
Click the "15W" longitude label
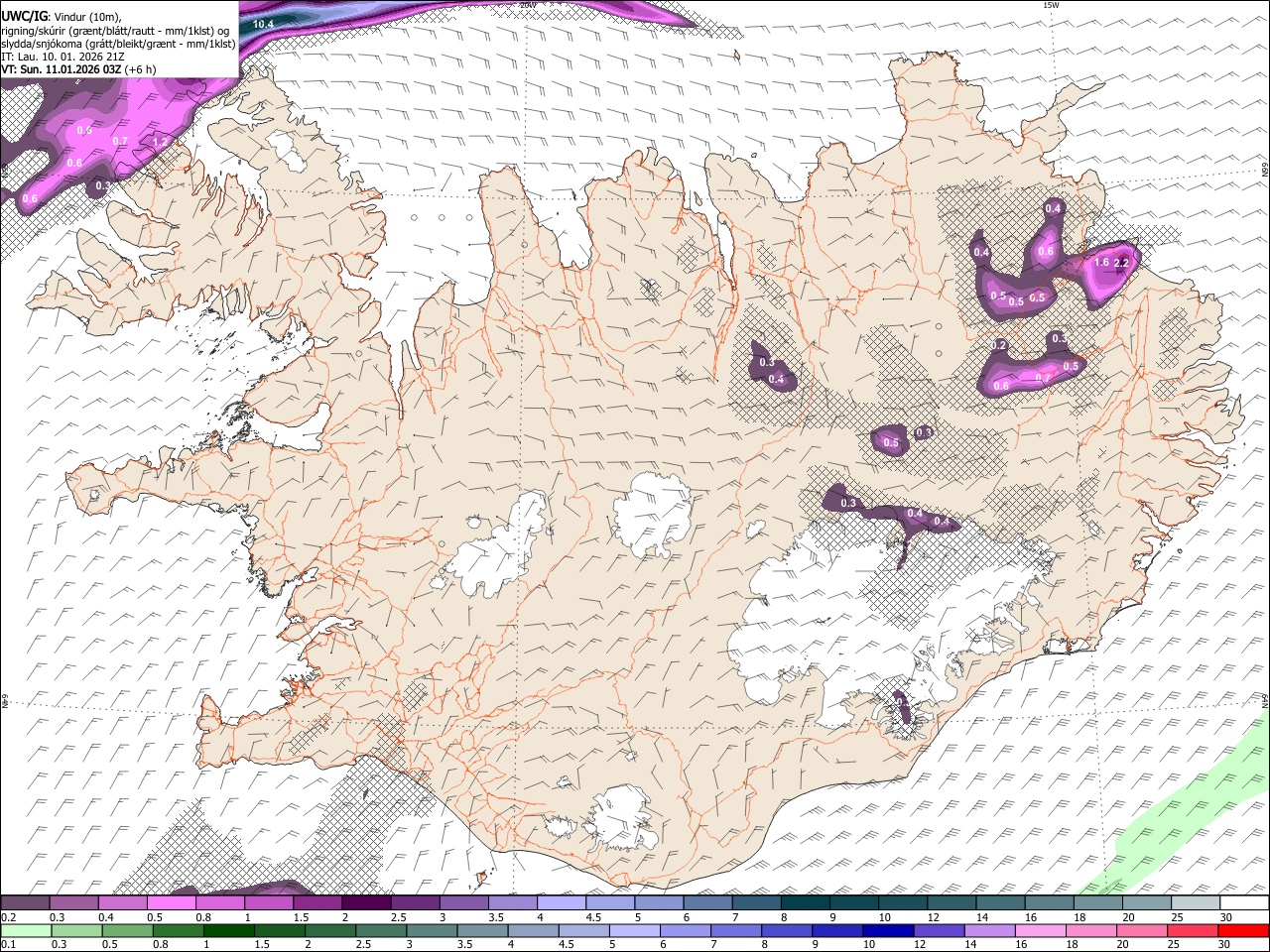(1052, 5)
